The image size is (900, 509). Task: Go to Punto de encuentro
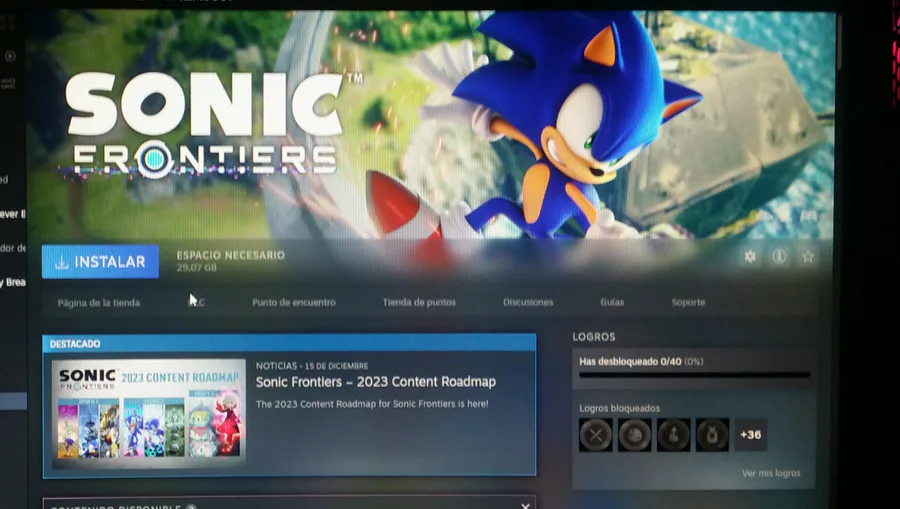click(x=294, y=302)
